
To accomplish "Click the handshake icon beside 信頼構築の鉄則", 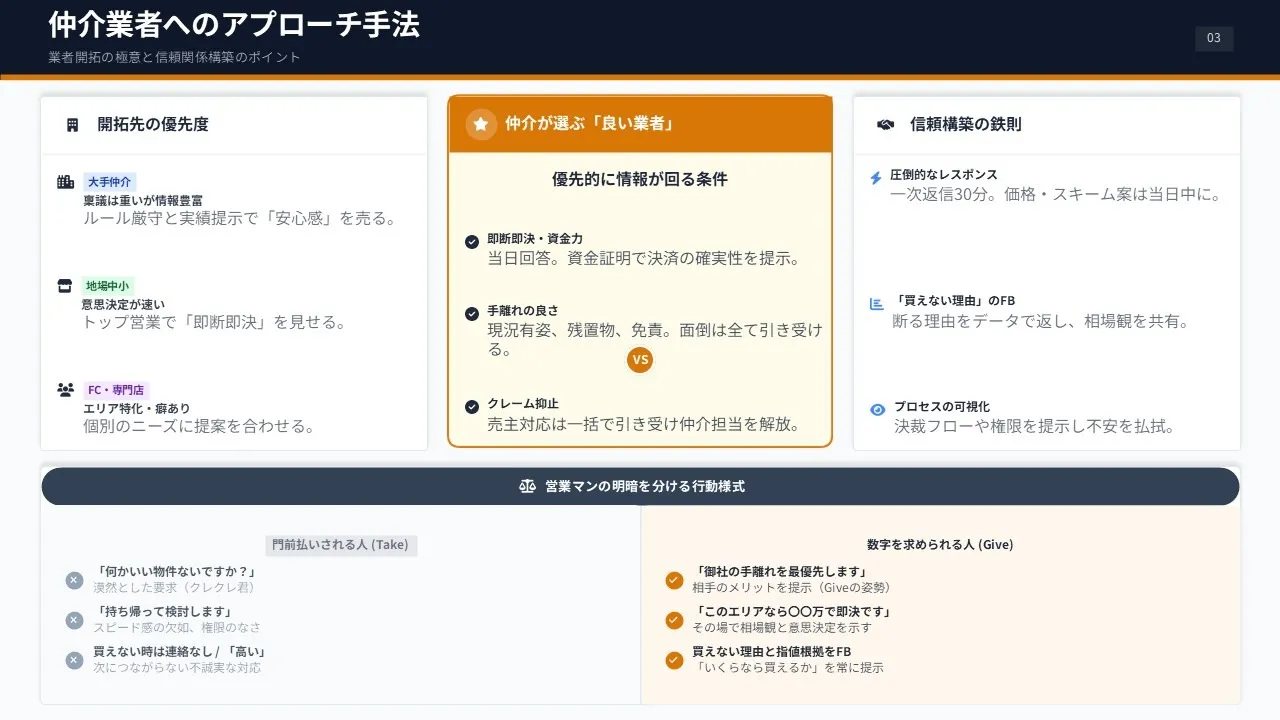I will click(885, 125).
